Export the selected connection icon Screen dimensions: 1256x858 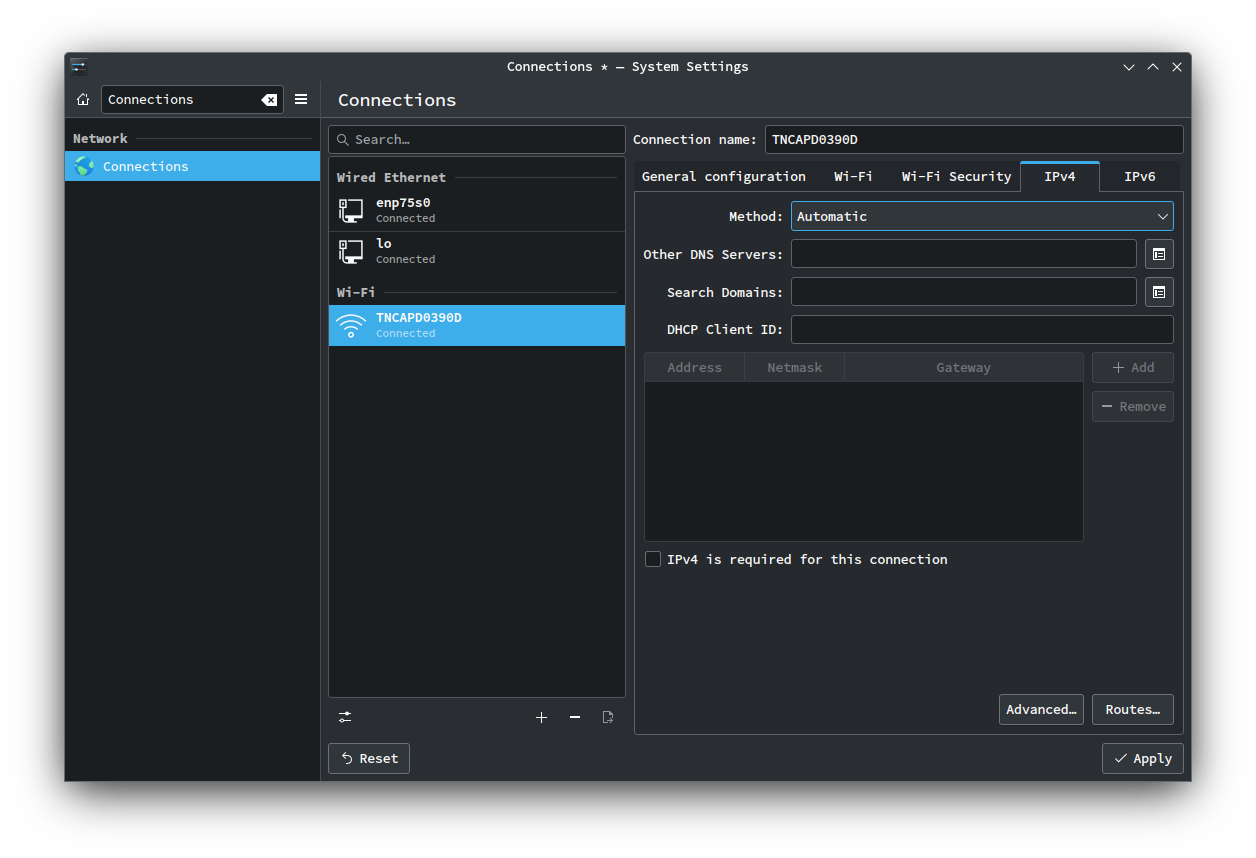tap(608, 717)
